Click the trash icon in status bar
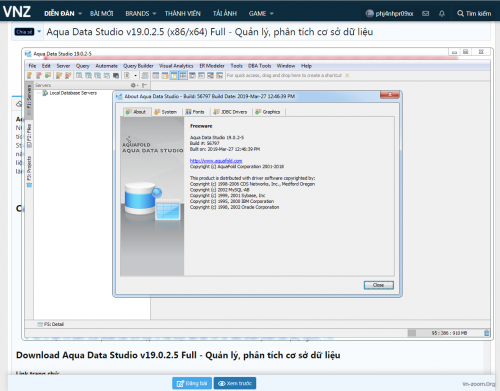 pyautogui.click(x=487, y=333)
